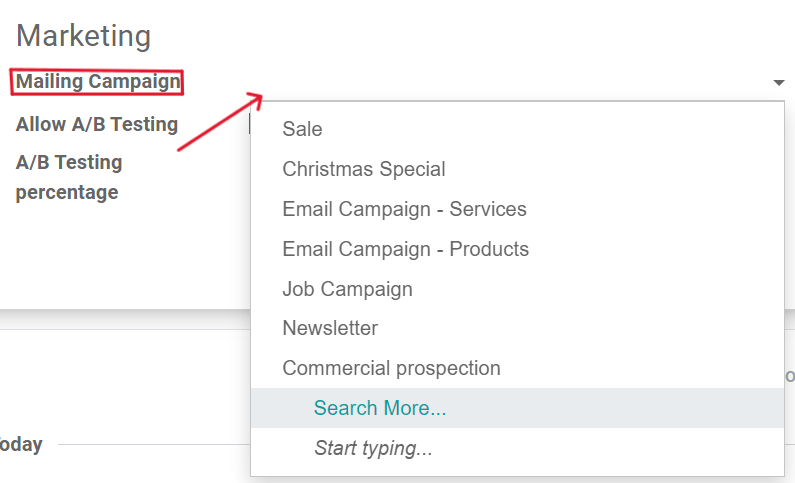Click the partially visible Today label

point(20,444)
